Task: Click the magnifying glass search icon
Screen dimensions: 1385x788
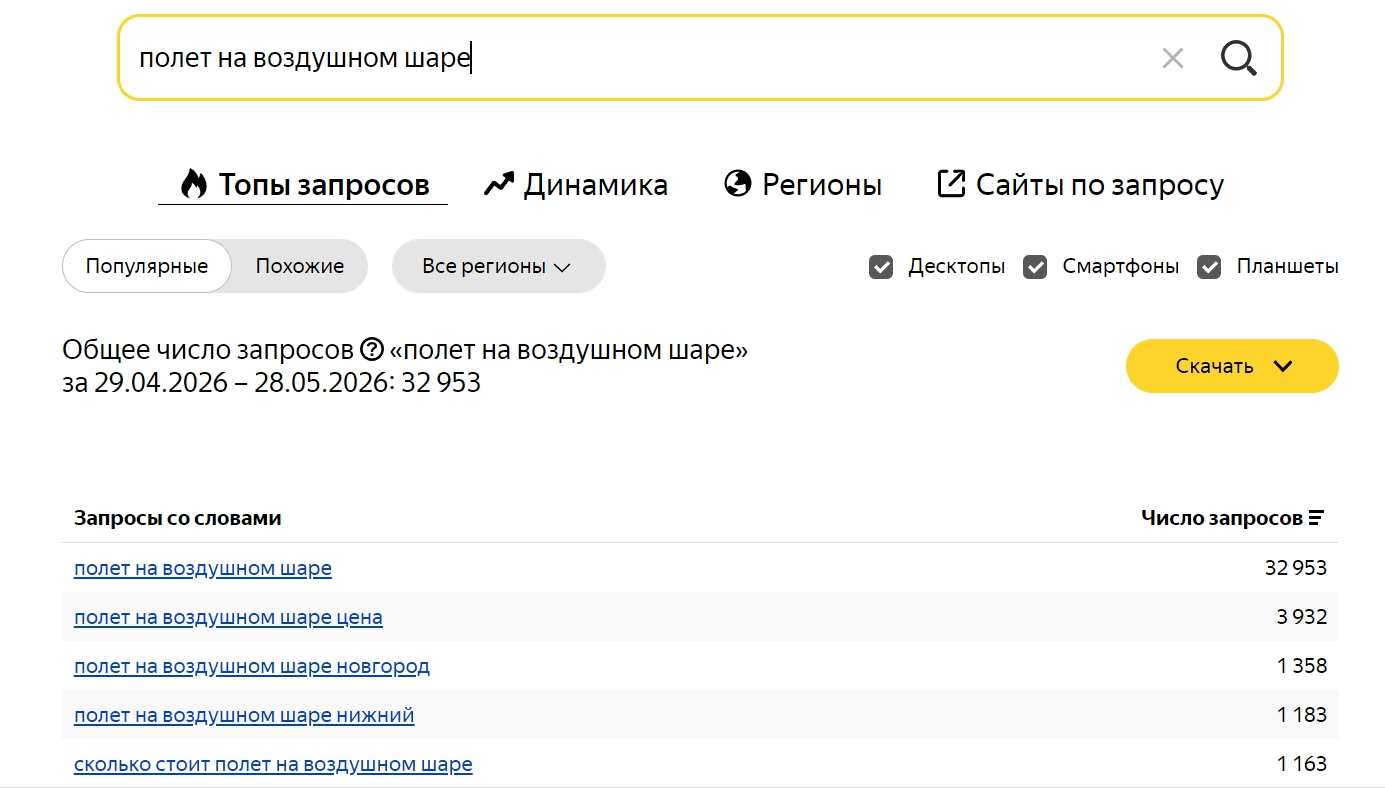Action: tap(1238, 58)
